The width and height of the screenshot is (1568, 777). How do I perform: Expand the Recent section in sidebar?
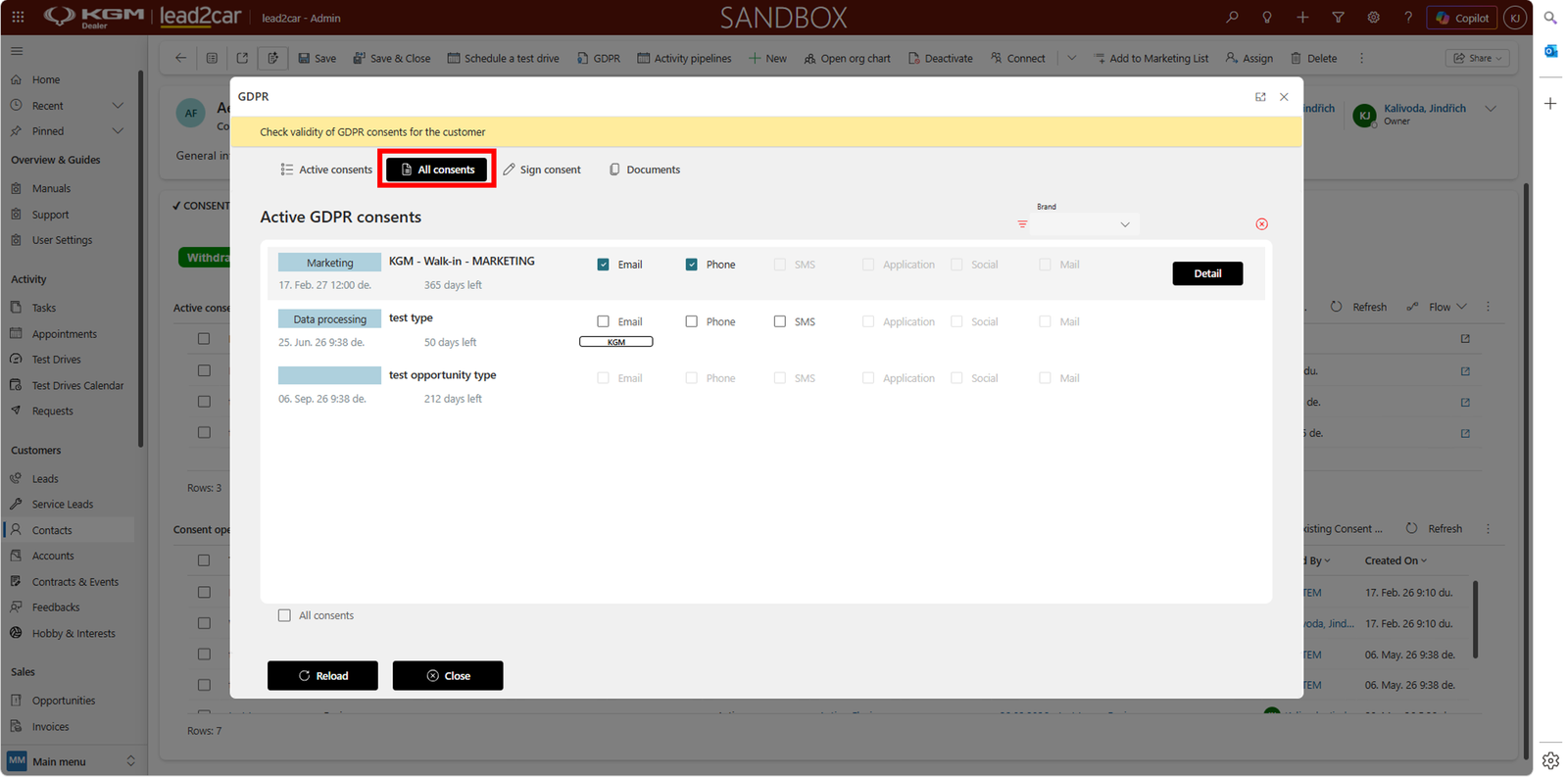118,106
